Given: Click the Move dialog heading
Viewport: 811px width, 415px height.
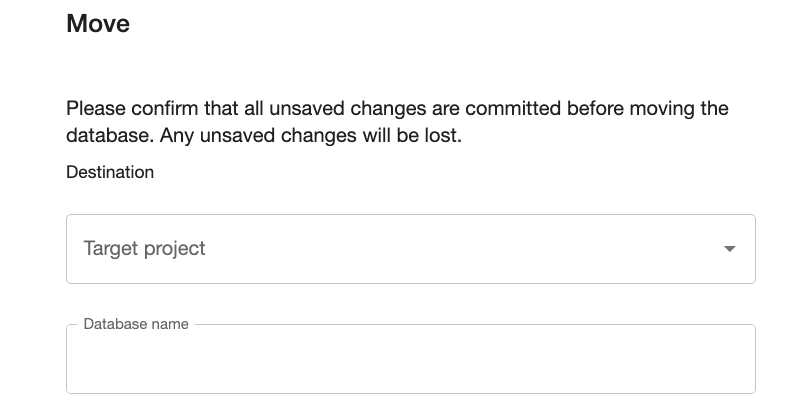Looking at the screenshot, I should [98, 23].
